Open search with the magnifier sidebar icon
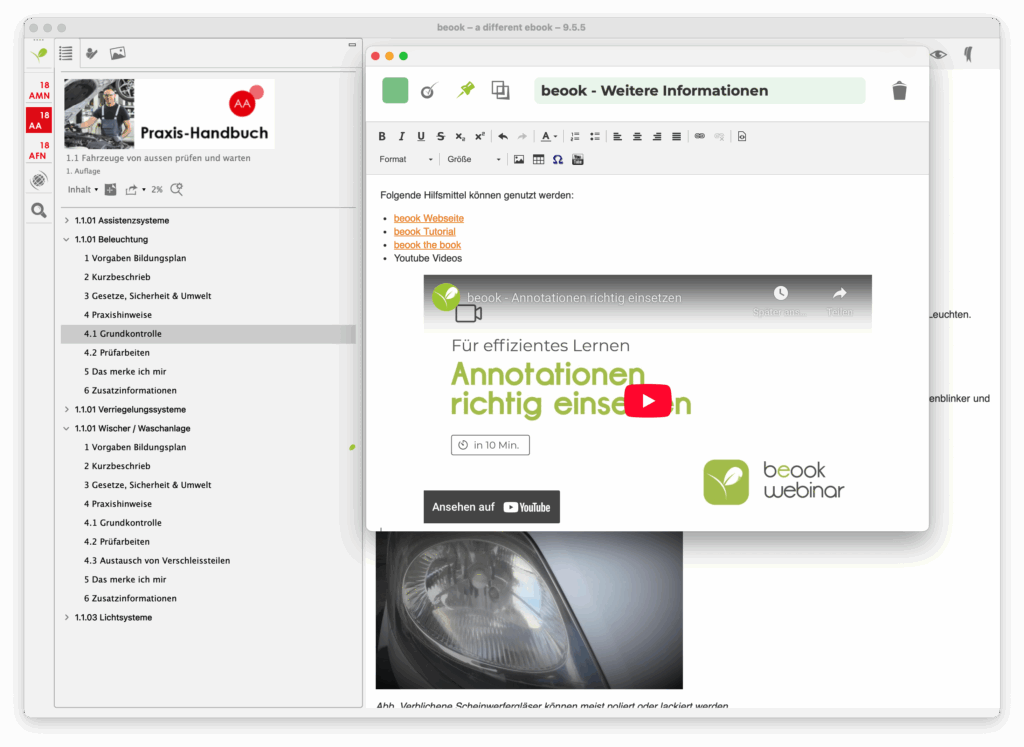This screenshot has height=747, width=1024. (39, 210)
